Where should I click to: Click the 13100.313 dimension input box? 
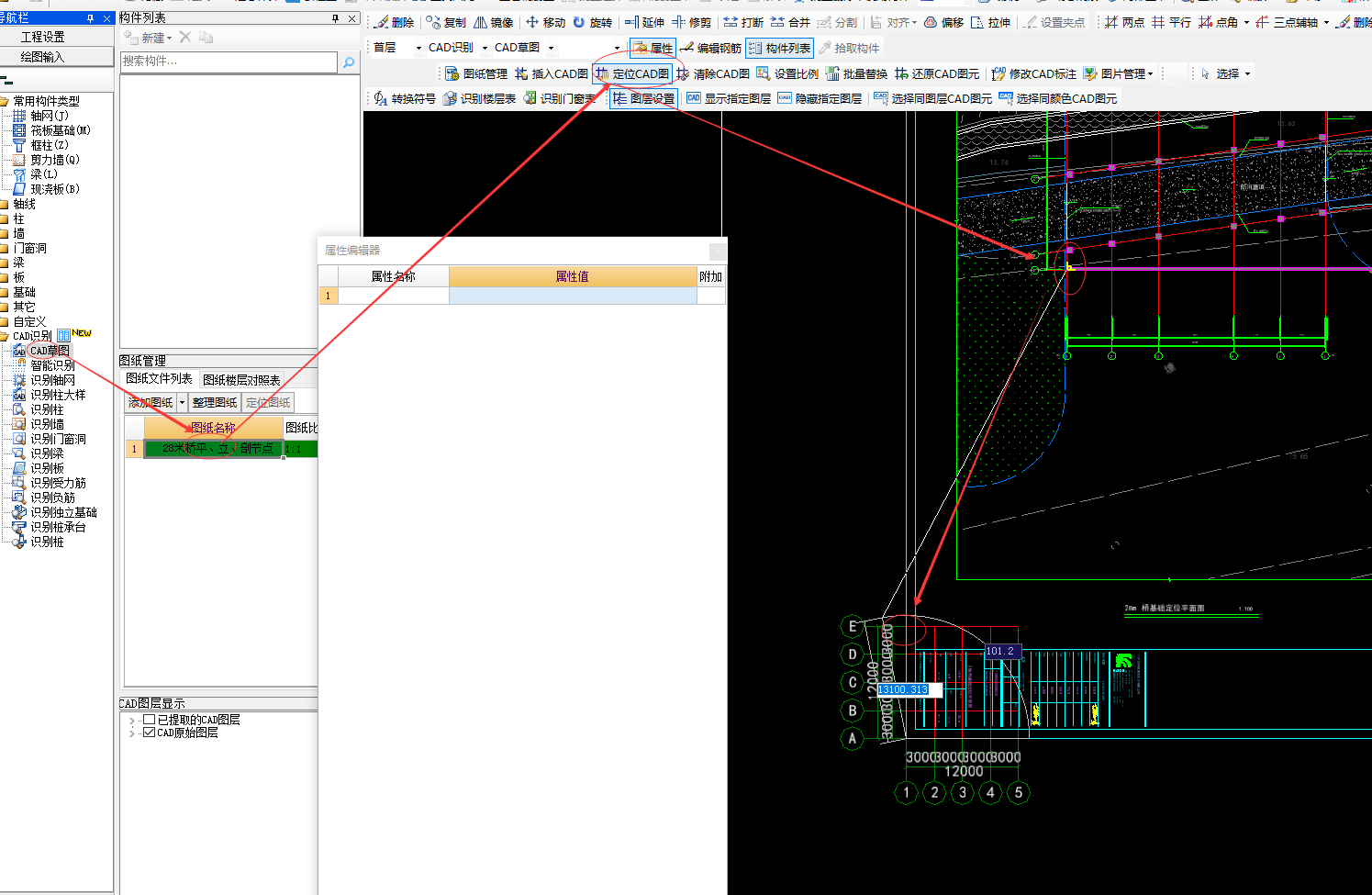[x=909, y=689]
